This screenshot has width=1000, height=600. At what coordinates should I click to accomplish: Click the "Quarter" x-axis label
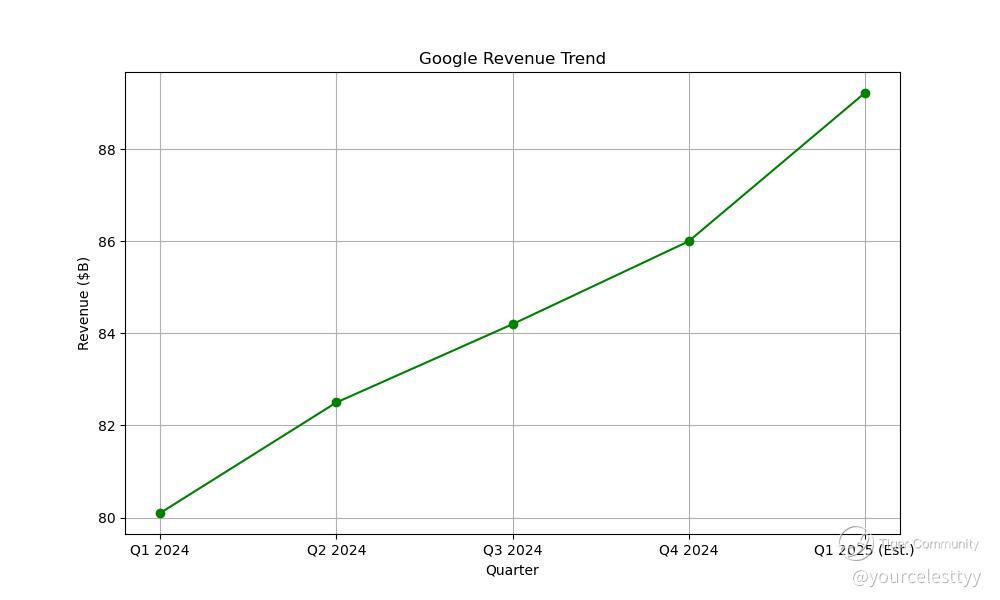click(512, 570)
